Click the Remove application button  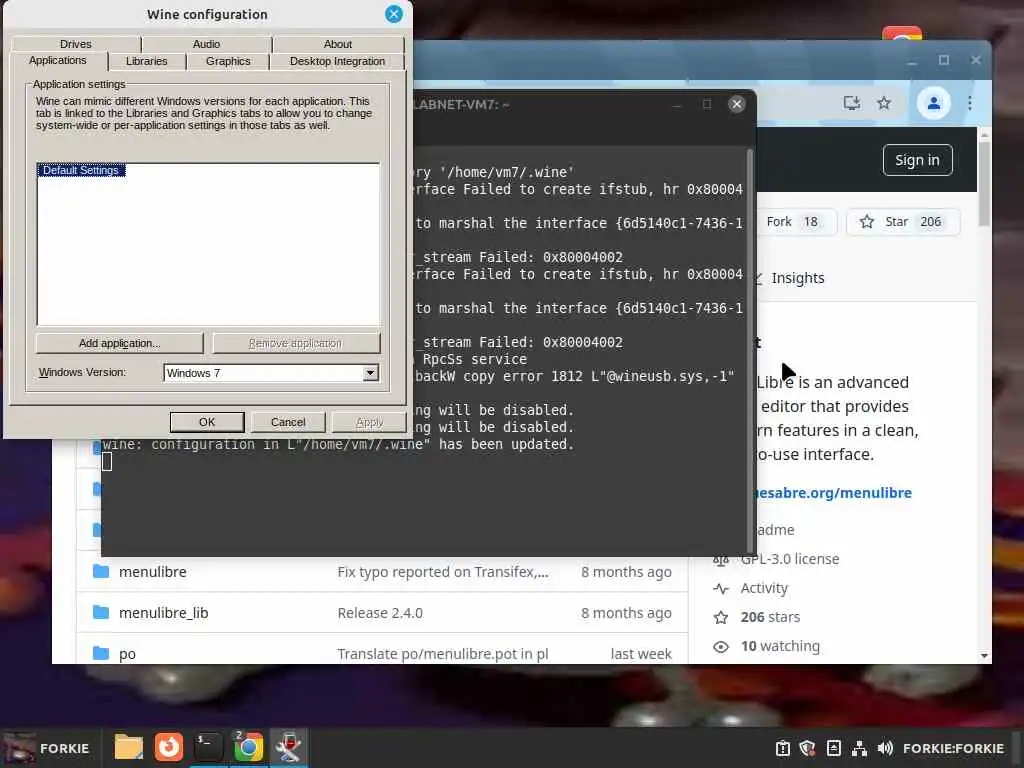296,343
